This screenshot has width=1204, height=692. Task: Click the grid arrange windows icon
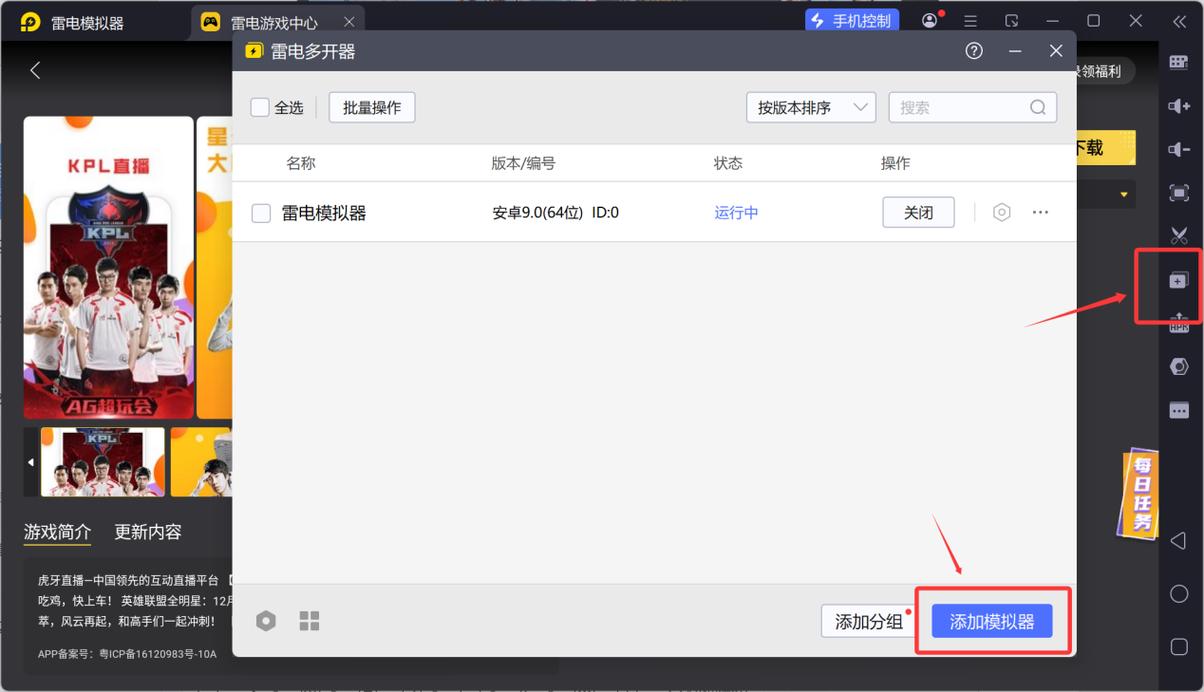tap(309, 621)
